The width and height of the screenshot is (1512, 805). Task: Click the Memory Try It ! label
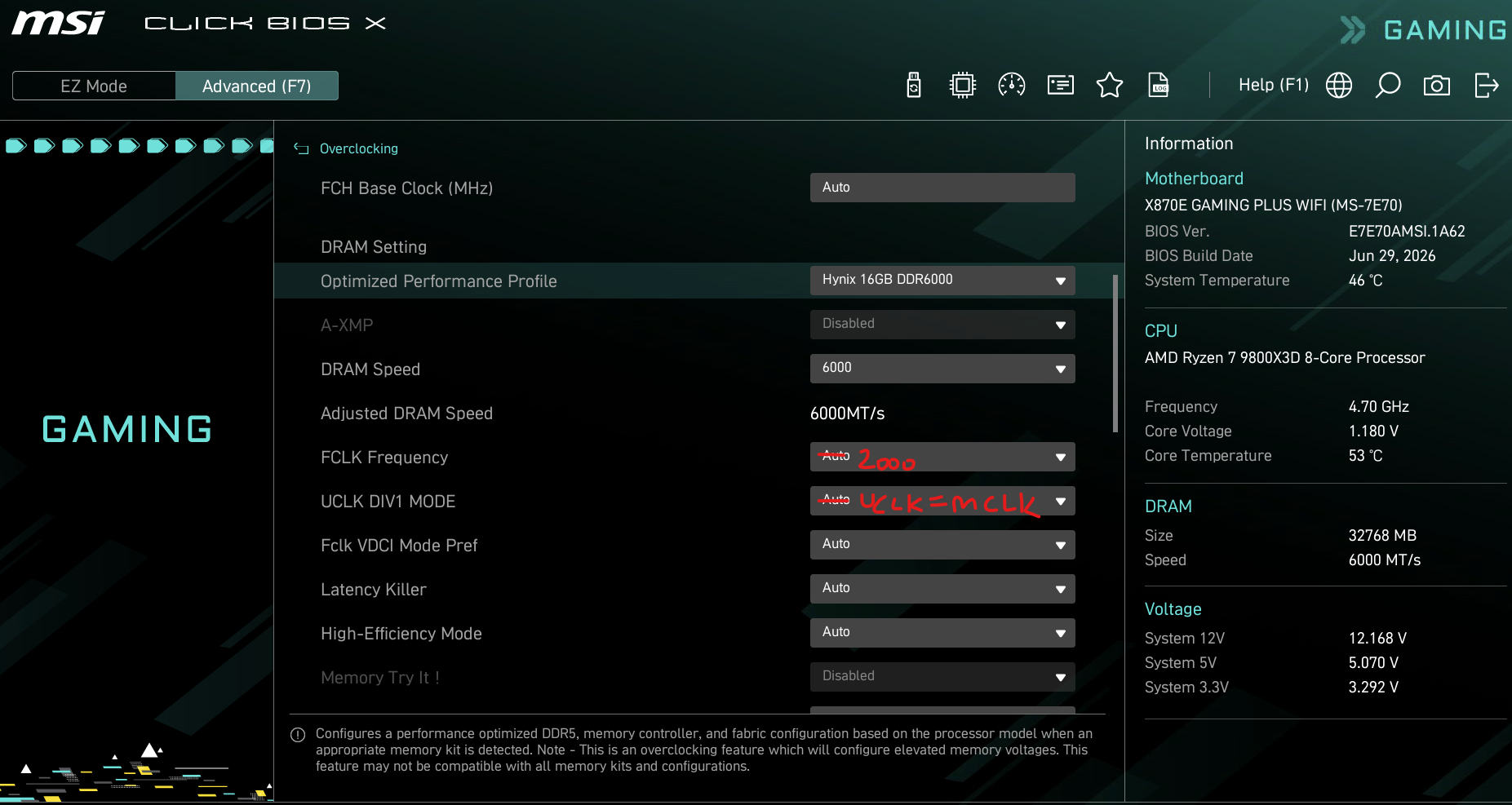point(380,678)
